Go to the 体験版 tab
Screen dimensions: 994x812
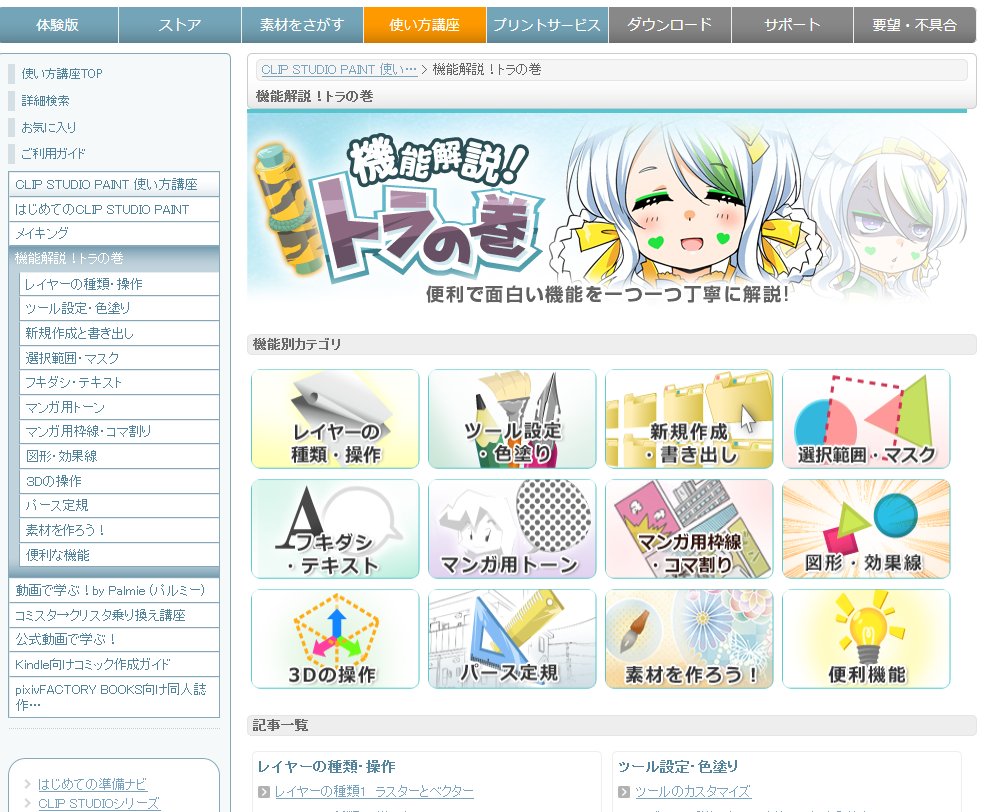click(58, 25)
